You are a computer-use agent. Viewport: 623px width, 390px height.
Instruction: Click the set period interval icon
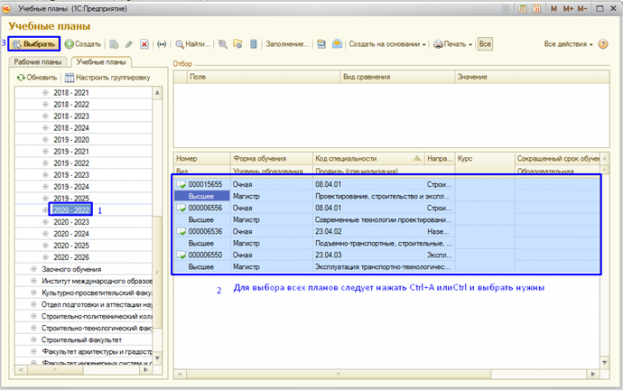(161, 44)
